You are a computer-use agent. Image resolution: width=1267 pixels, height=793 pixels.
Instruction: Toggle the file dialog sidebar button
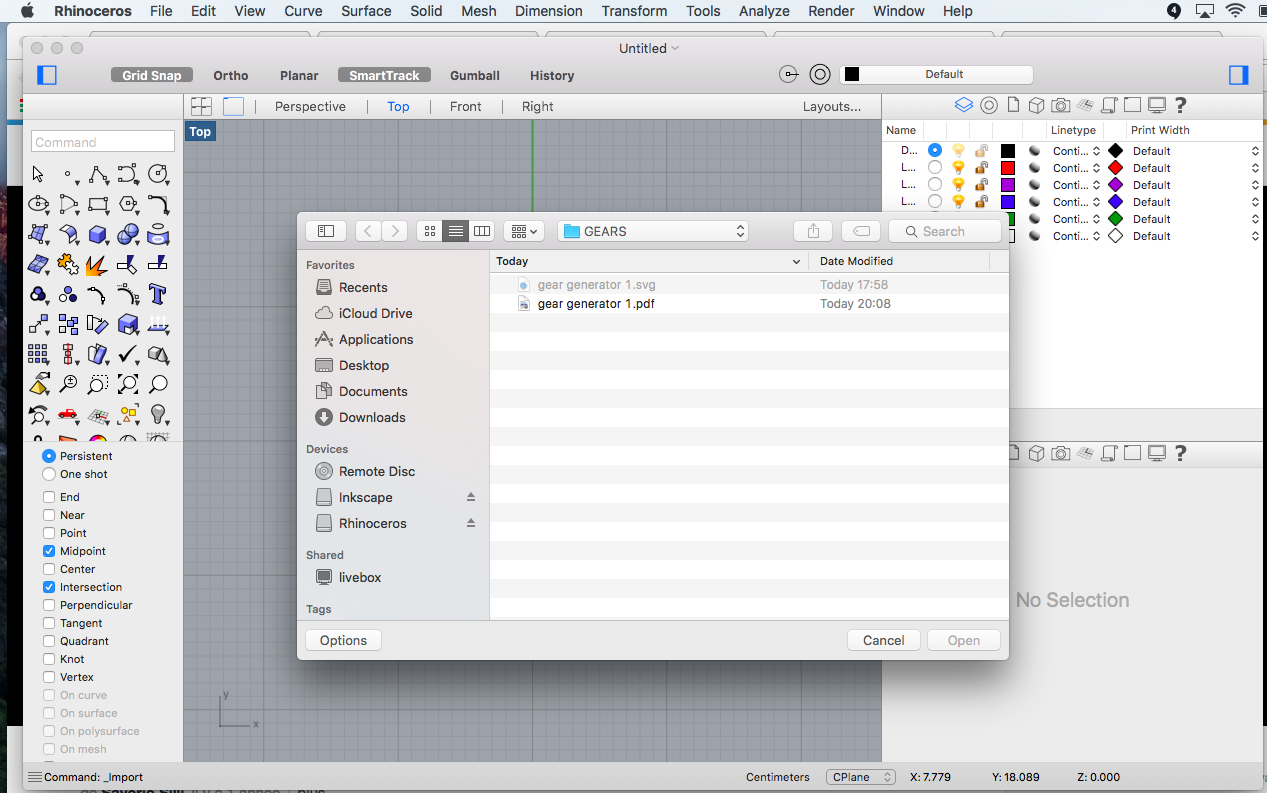(326, 231)
